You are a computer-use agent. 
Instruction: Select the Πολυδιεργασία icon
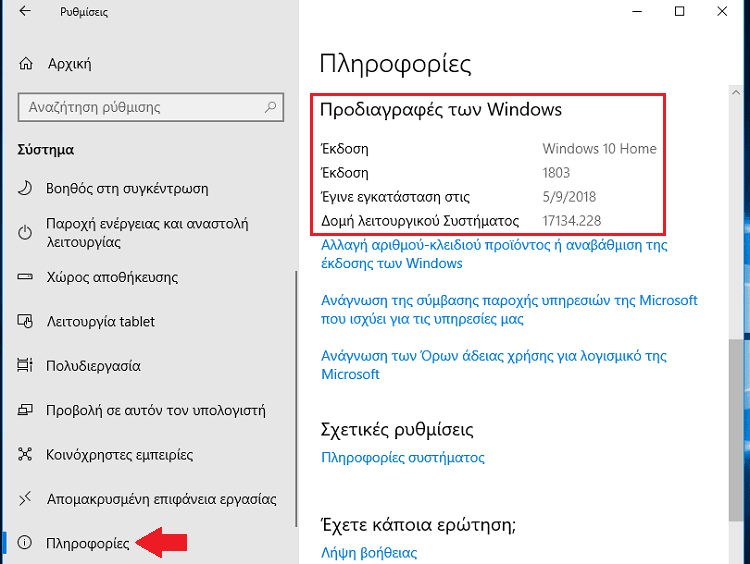point(25,365)
